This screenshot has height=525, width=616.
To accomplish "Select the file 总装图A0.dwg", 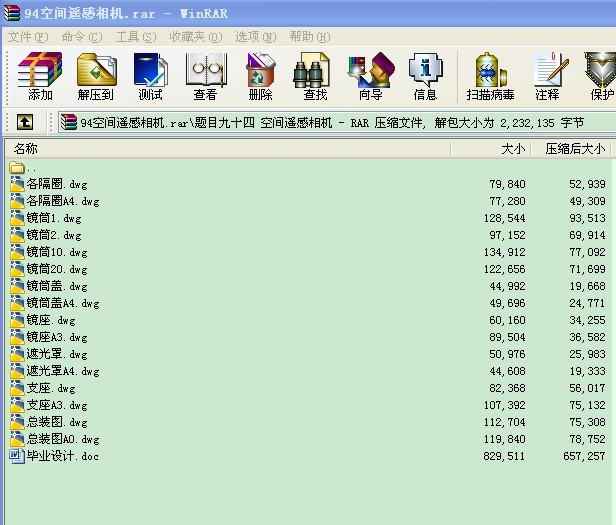I will 62,439.
